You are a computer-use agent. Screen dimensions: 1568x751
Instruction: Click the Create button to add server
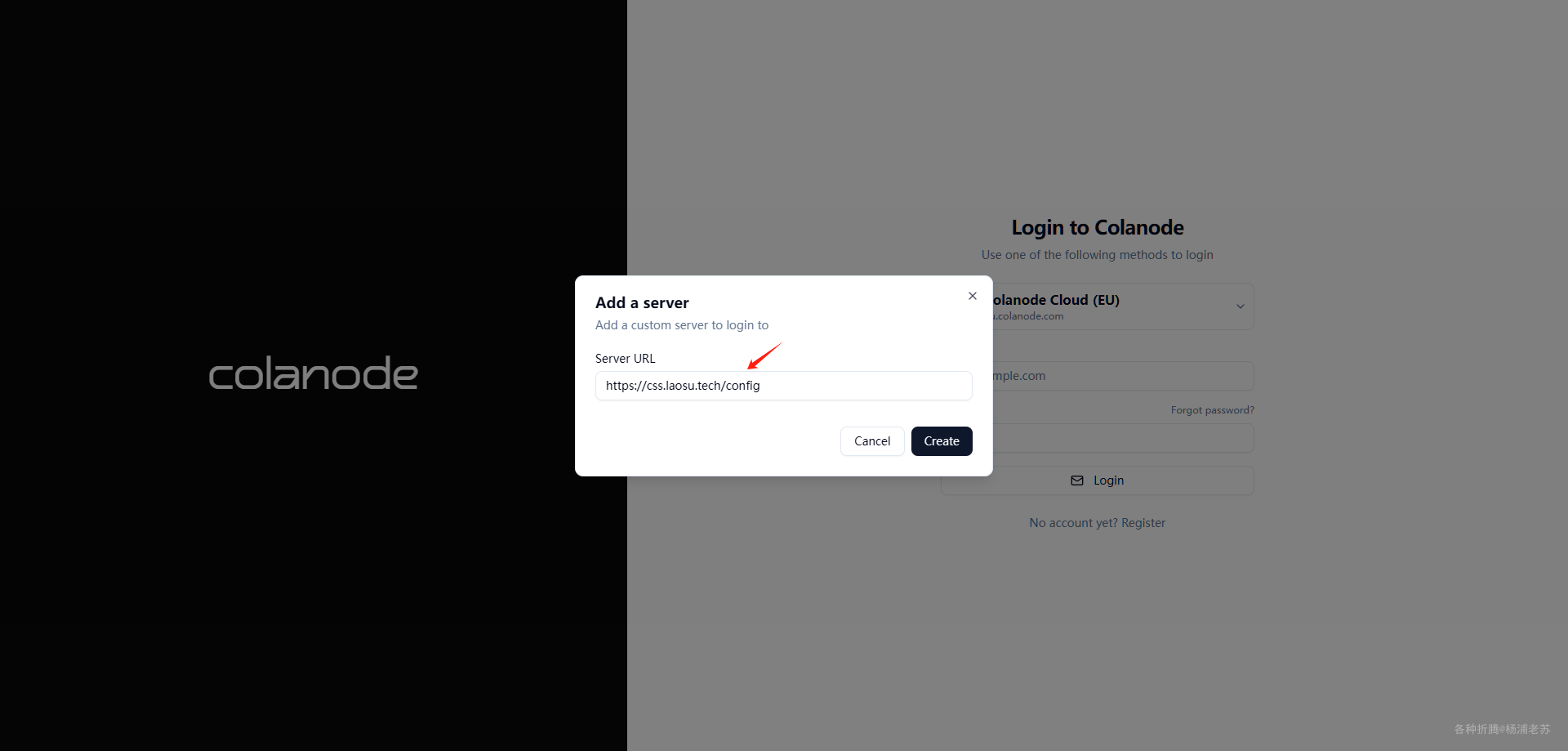point(942,441)
